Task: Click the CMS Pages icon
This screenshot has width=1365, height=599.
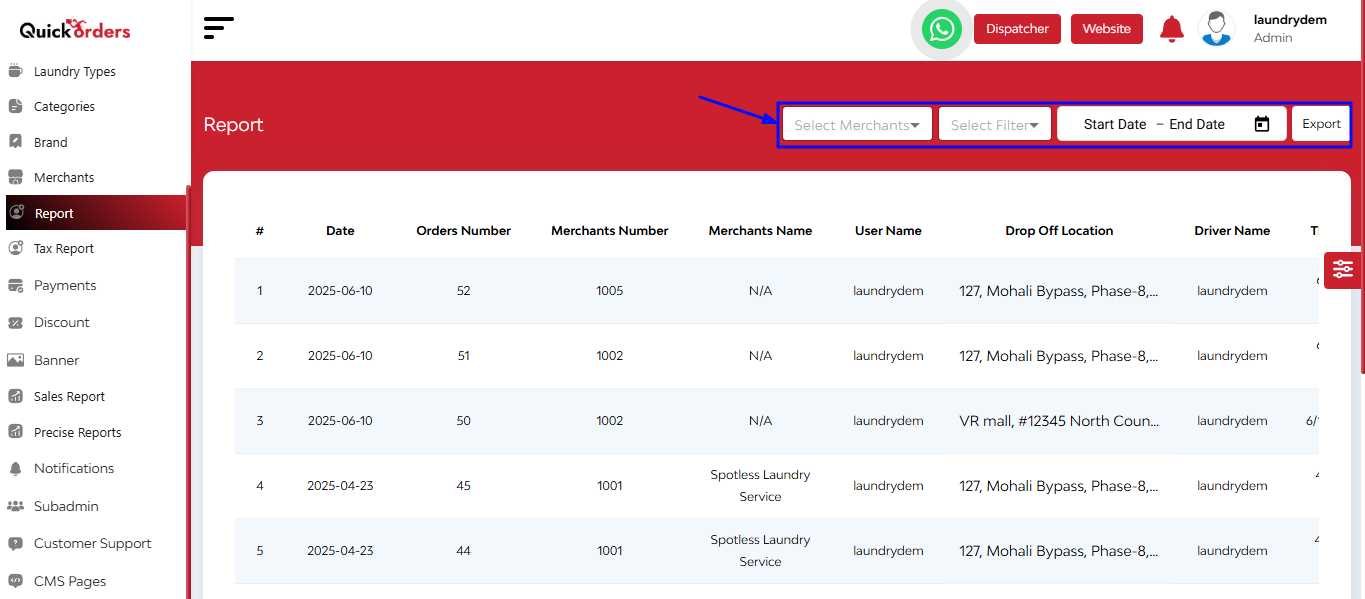Action: coord(15,581)
